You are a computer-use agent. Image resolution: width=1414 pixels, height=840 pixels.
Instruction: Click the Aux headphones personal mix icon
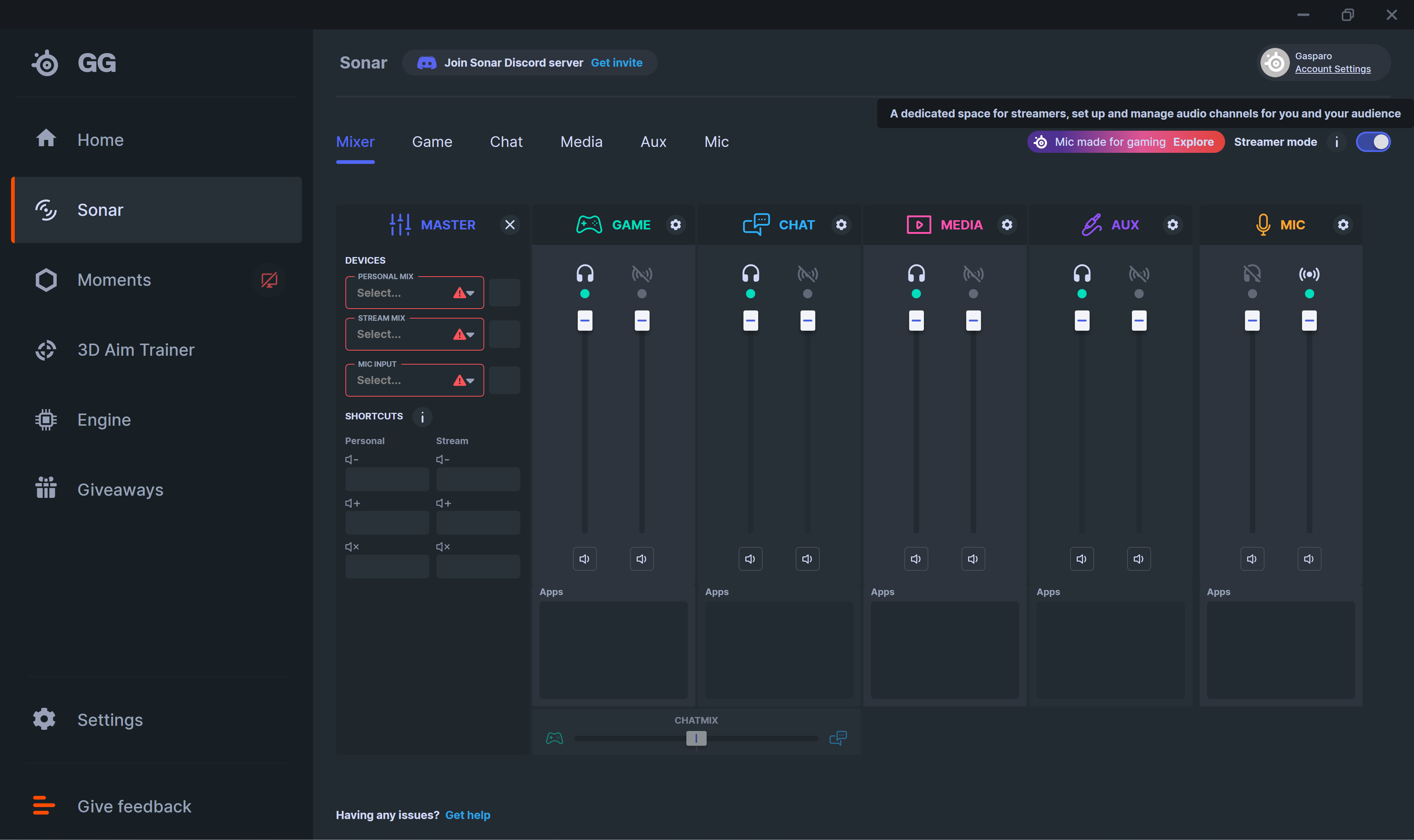(1083, 274)
